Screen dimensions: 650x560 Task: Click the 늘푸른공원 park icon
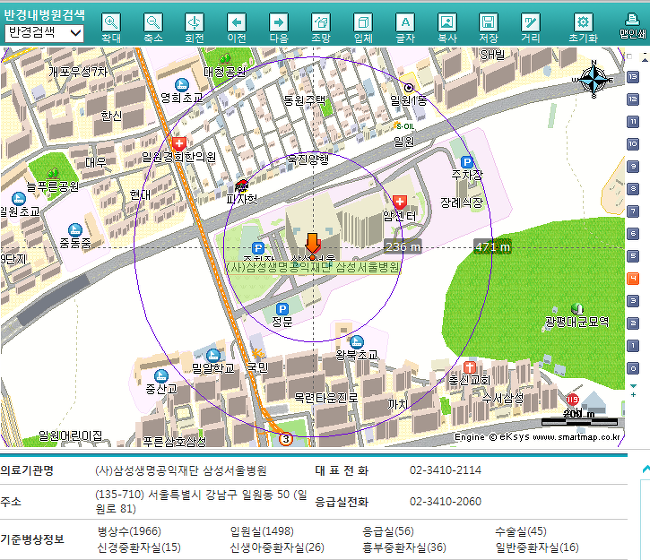pos(53,172)
